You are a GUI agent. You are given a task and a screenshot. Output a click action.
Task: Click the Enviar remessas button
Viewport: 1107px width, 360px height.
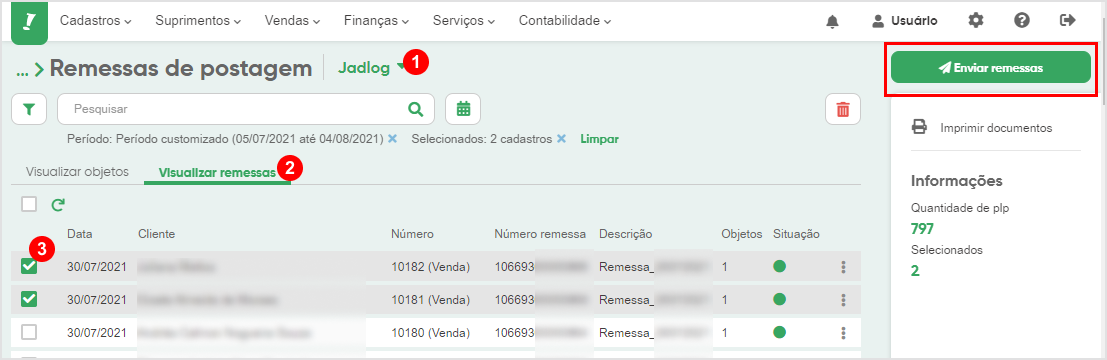point(991,68)
